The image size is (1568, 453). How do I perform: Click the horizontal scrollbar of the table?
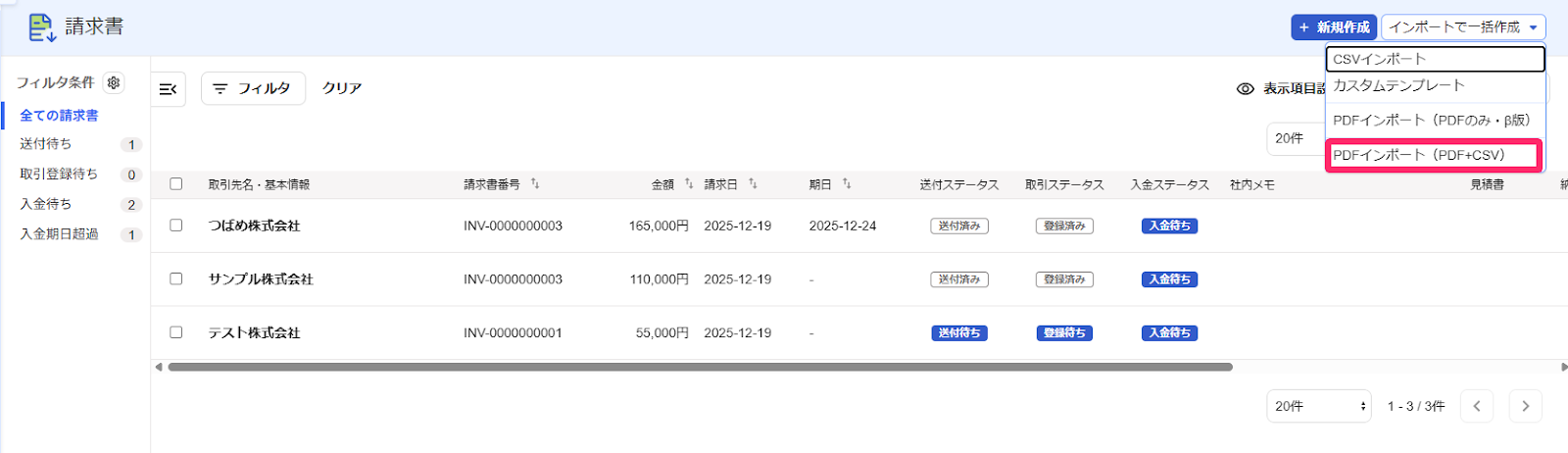700,367
